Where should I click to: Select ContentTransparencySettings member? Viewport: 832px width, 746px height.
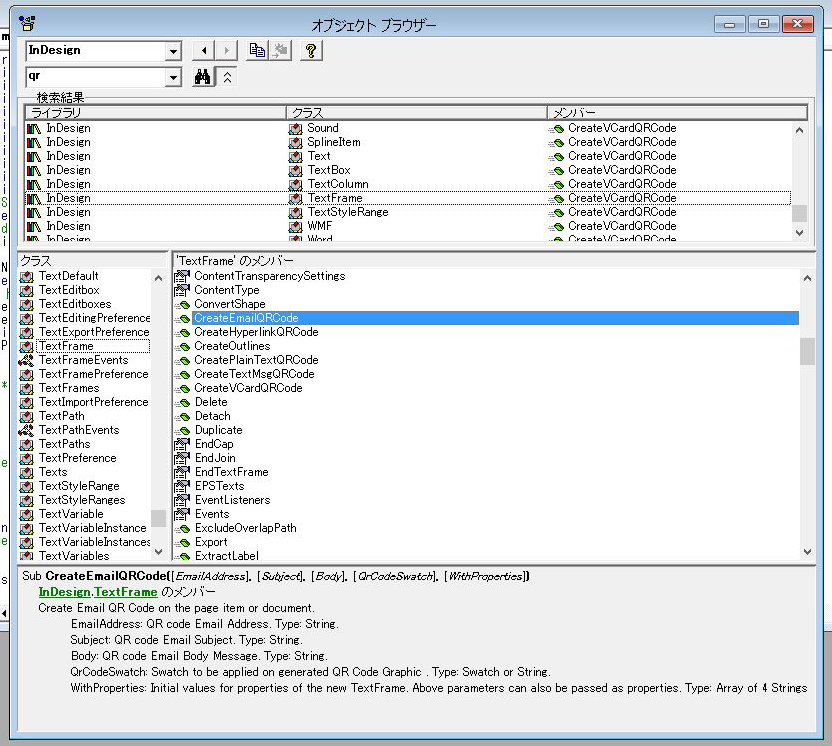pos(270,276)
